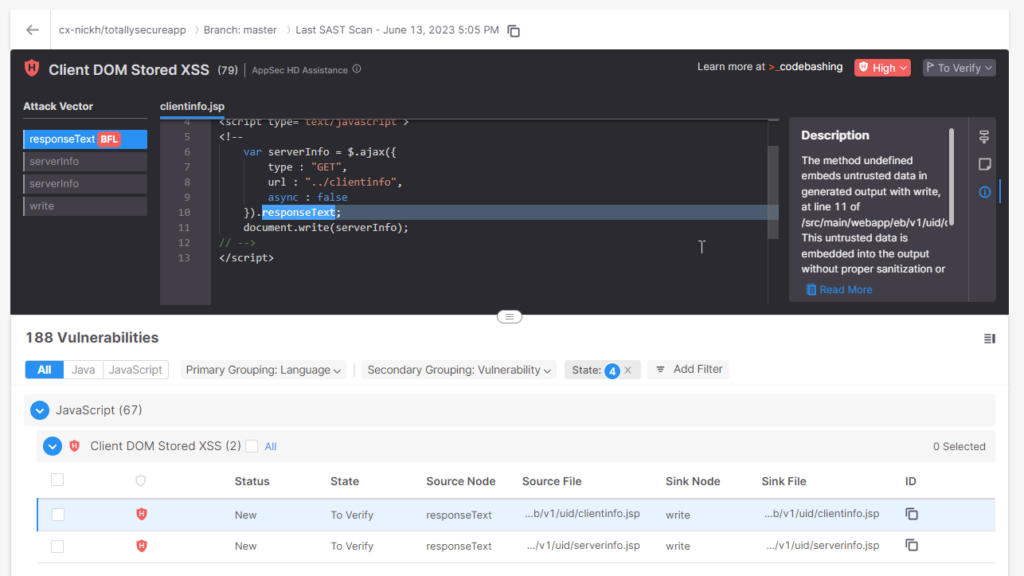Viewport: 1024px width, 576px height.
Task: Select checkbox for clientinfo.jsp result
Action: [58, 515]
